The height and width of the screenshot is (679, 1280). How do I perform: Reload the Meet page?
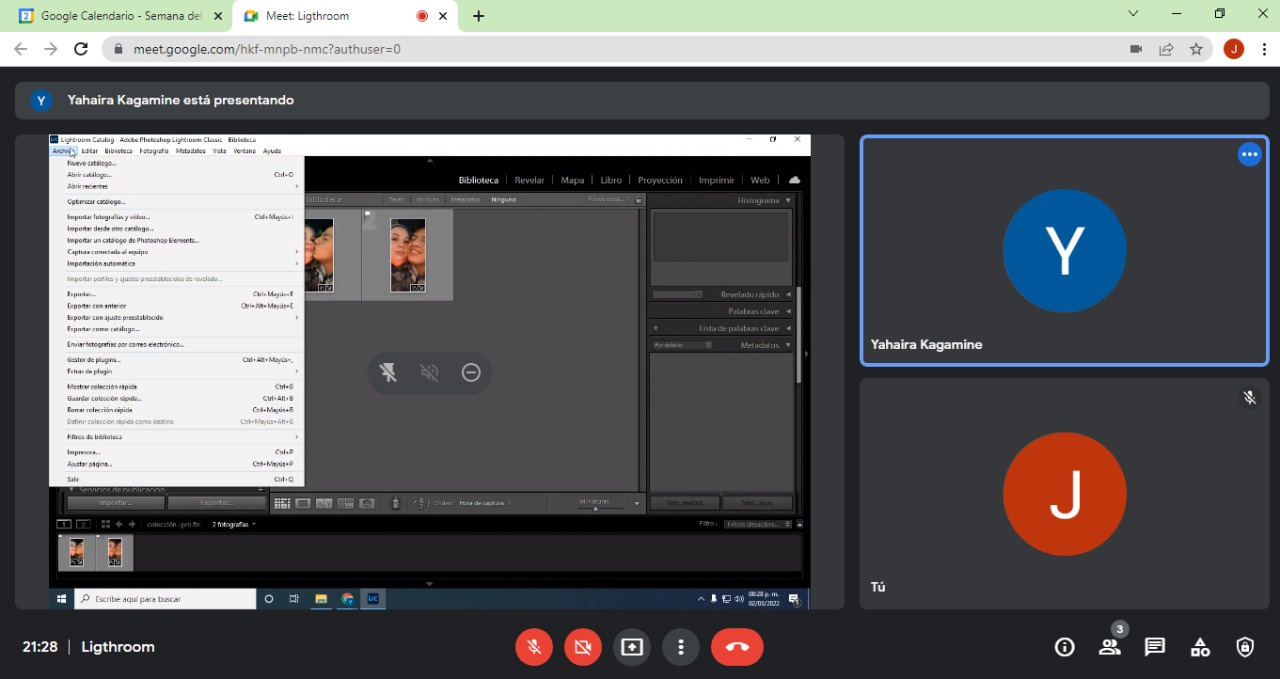81,49
